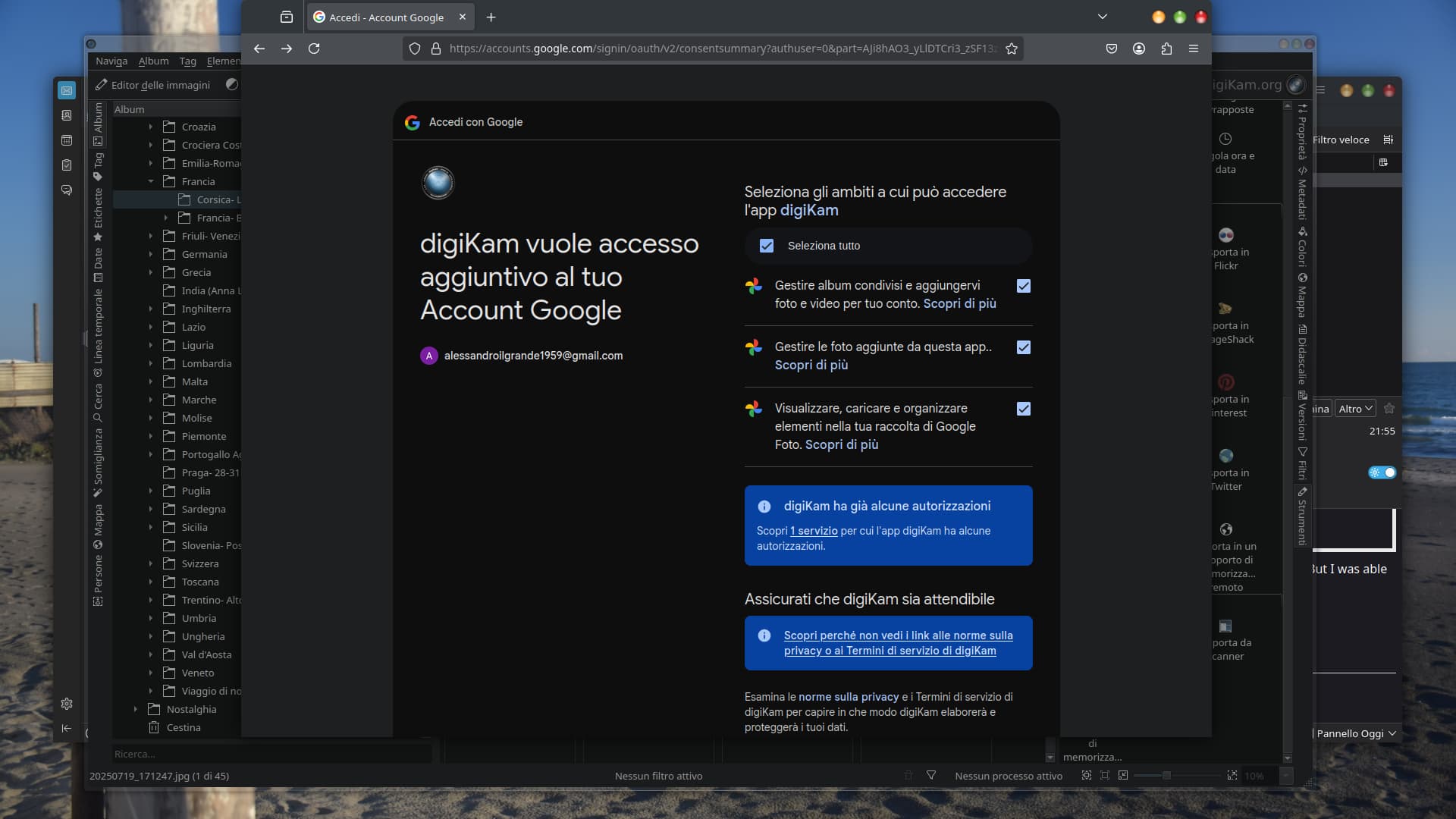Toggle the blue switch in rear right window
Image resolution: width=1456 pixels, height=819 pixels.
(x=1382, y=472)
